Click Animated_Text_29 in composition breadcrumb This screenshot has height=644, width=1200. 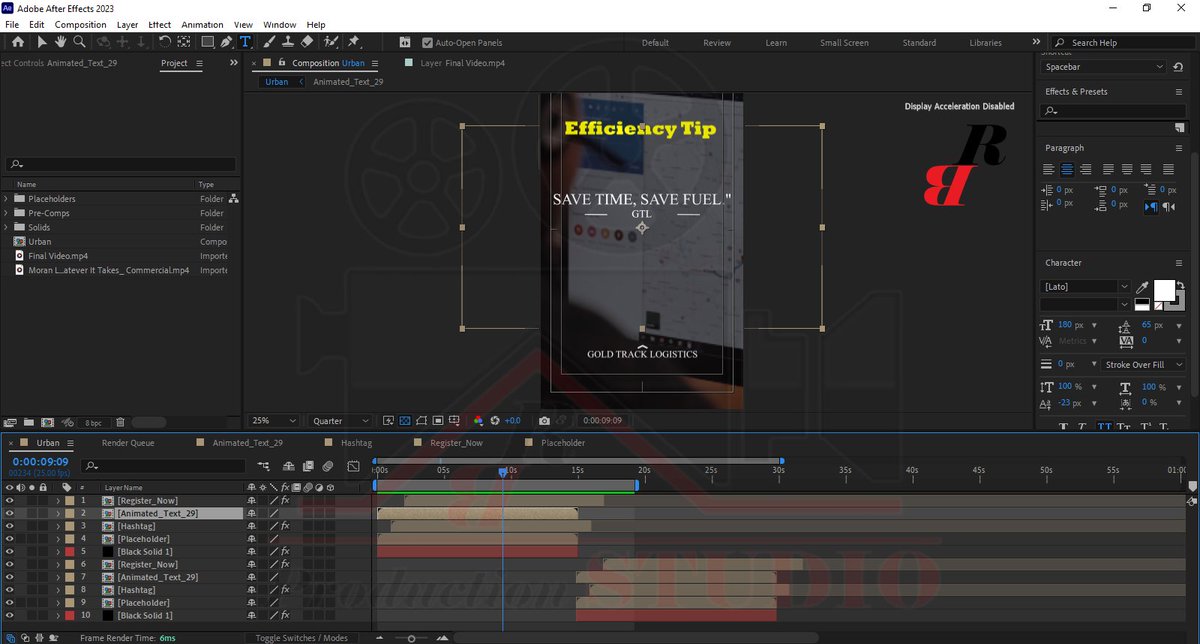point(348,82)
